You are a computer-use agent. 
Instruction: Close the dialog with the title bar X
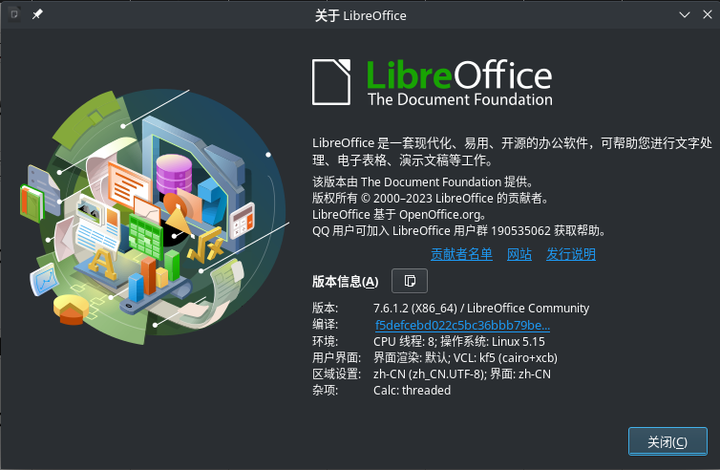706,15
